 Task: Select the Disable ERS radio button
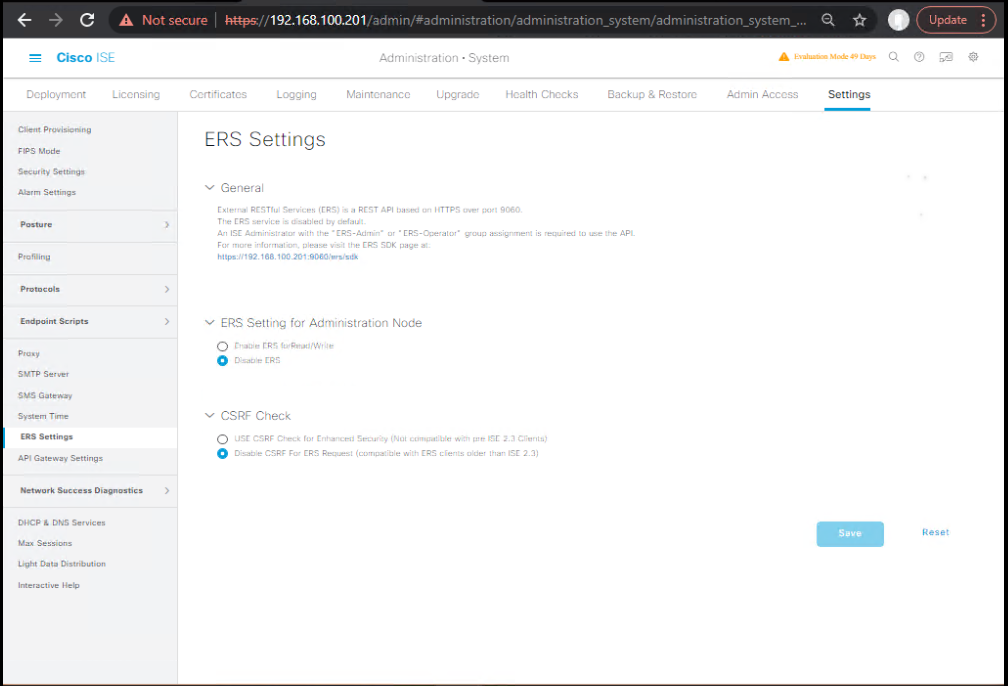pyautogui.click(x=222, y=361)
